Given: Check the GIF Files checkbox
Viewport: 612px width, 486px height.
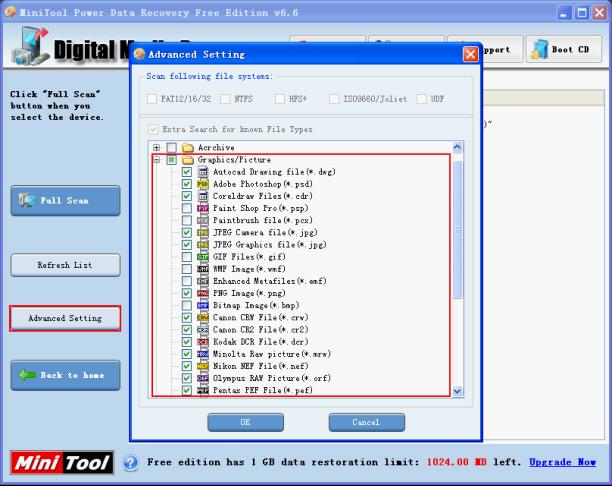Looking at the screenshot, I should point(187,257).
